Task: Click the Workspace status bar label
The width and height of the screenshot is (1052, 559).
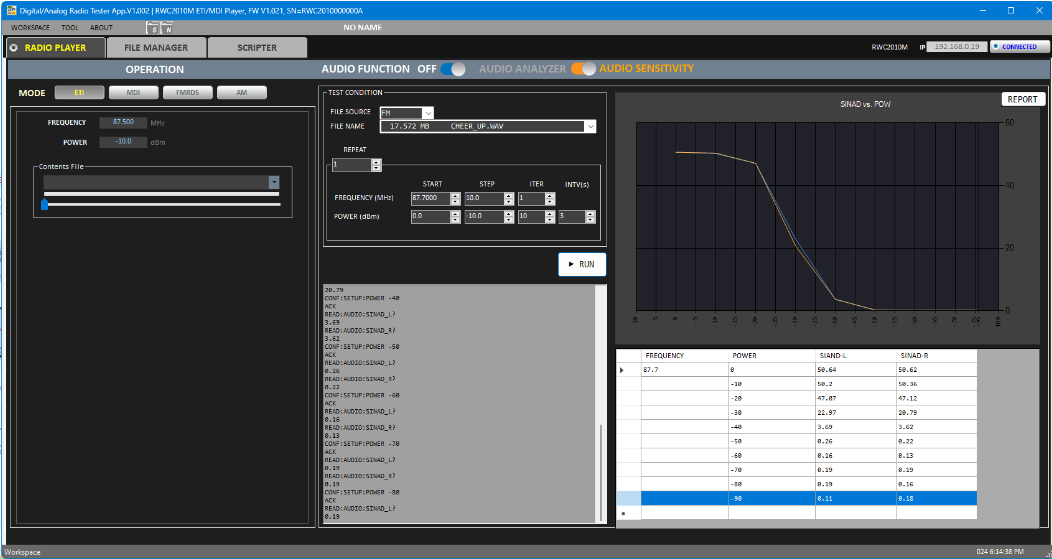Action: click(x=23, y=552)
